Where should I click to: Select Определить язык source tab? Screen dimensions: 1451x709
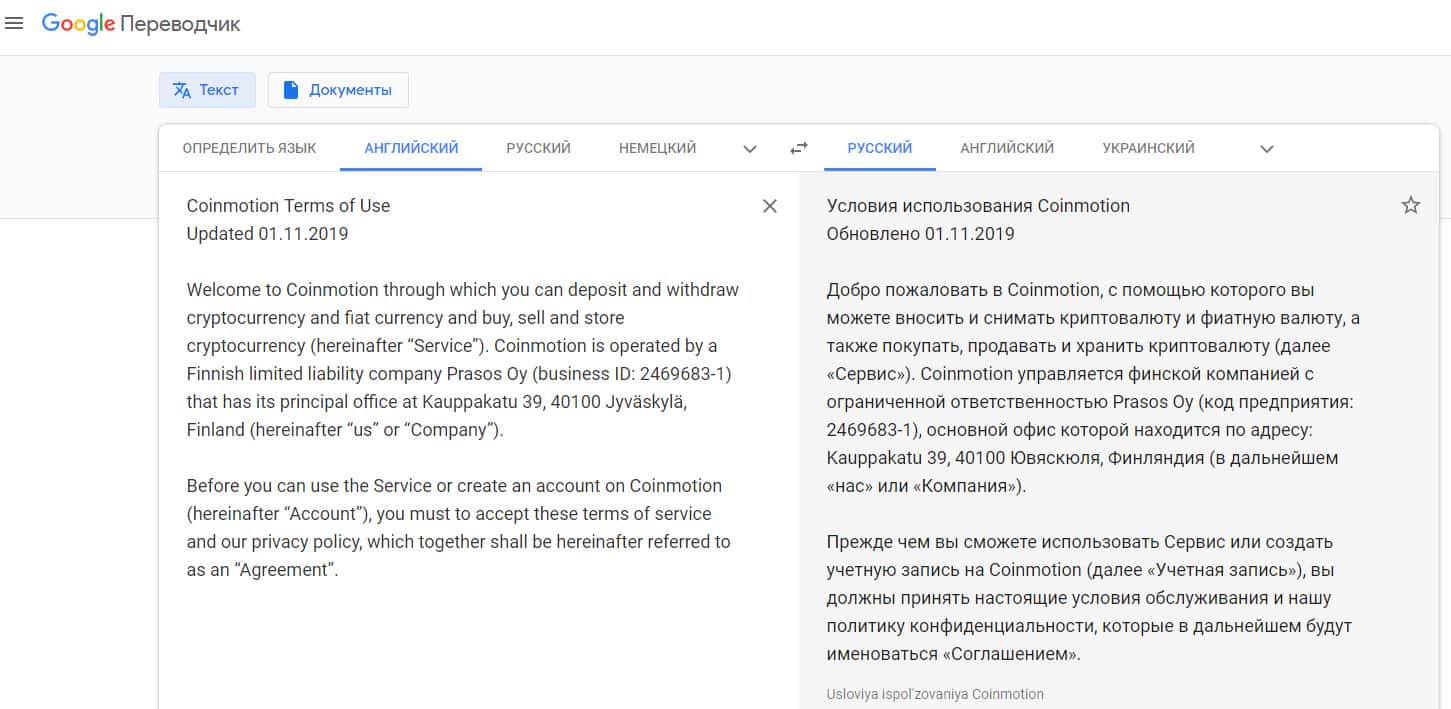(x=249, y=148)
